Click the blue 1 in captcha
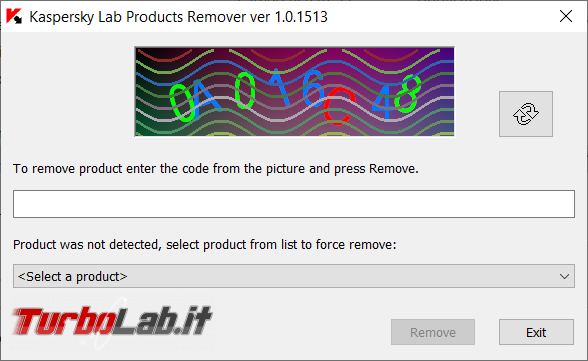Image resolution: width=588 pixels, height=361 pixels. [279, 86]
